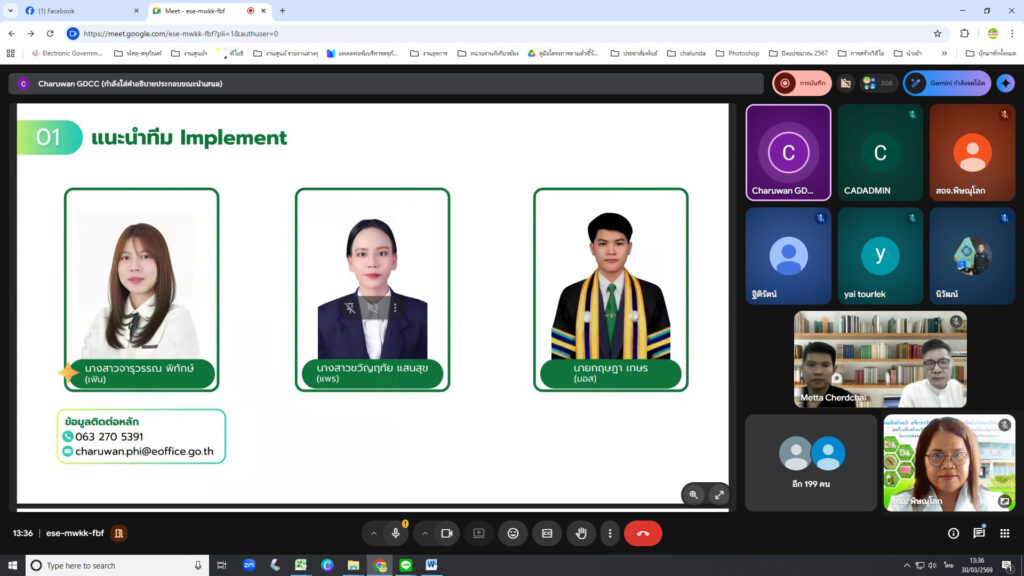
Task: Show meeting details info icon
Action: pyautogui.click(x=953, y=534)
